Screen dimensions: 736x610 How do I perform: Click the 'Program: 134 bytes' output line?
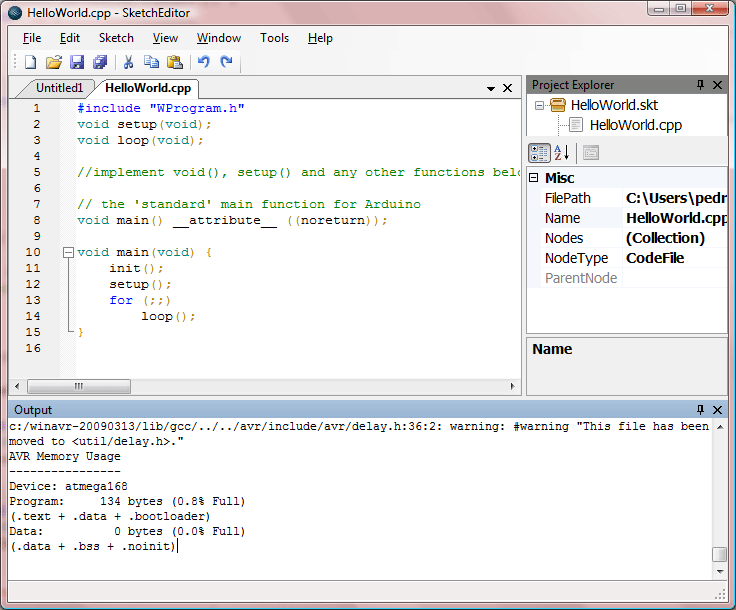tap(127, 502)
